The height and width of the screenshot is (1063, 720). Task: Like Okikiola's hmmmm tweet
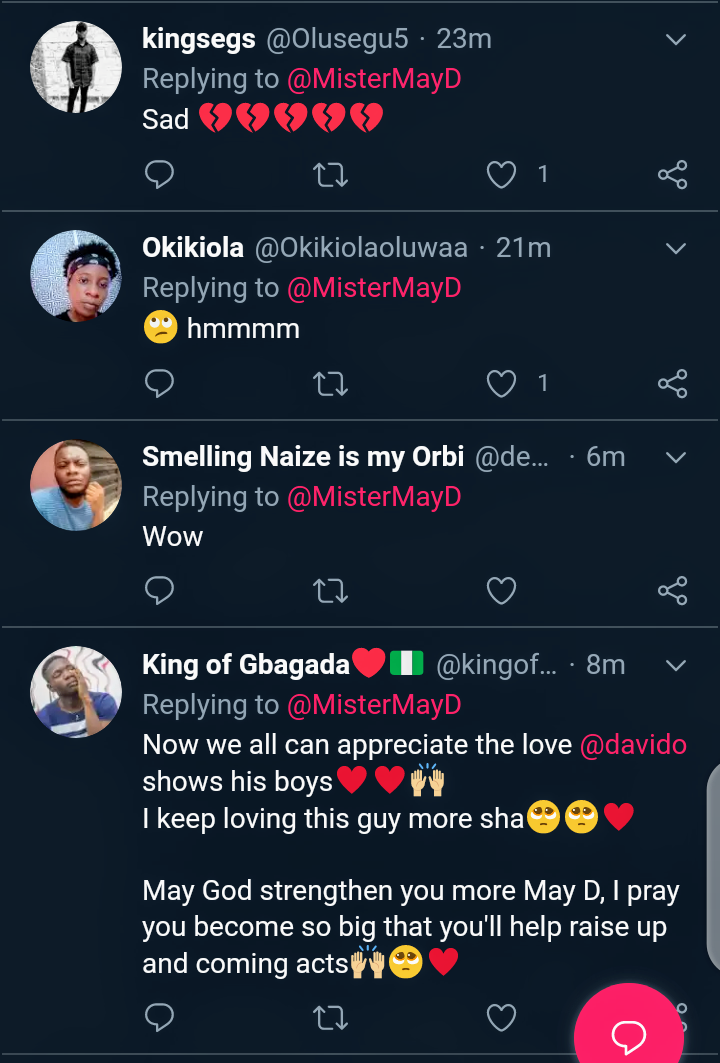[x=501, y=383]
